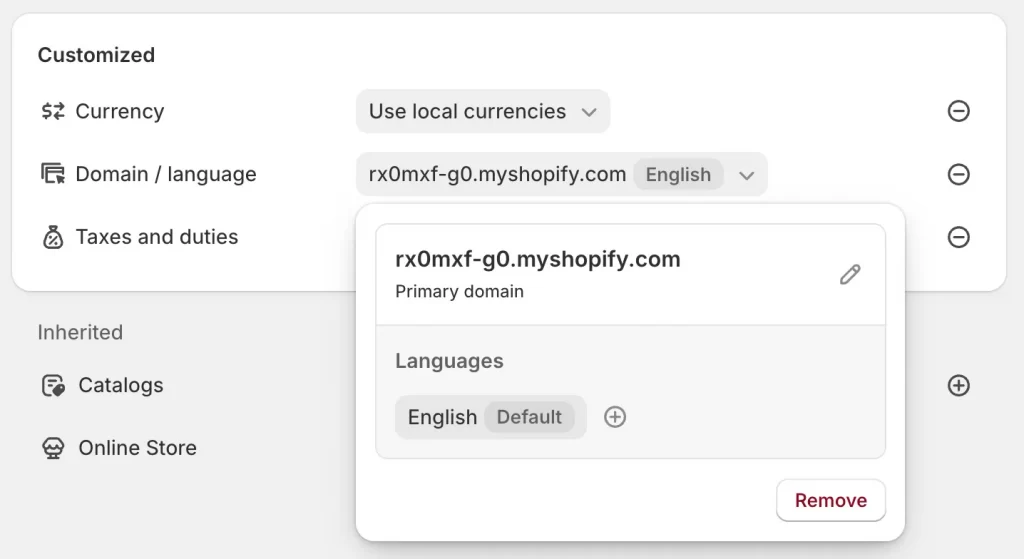
Task: Select the rx0mxf-g0.myshopify.com Primary domain card
Action: 630,275
